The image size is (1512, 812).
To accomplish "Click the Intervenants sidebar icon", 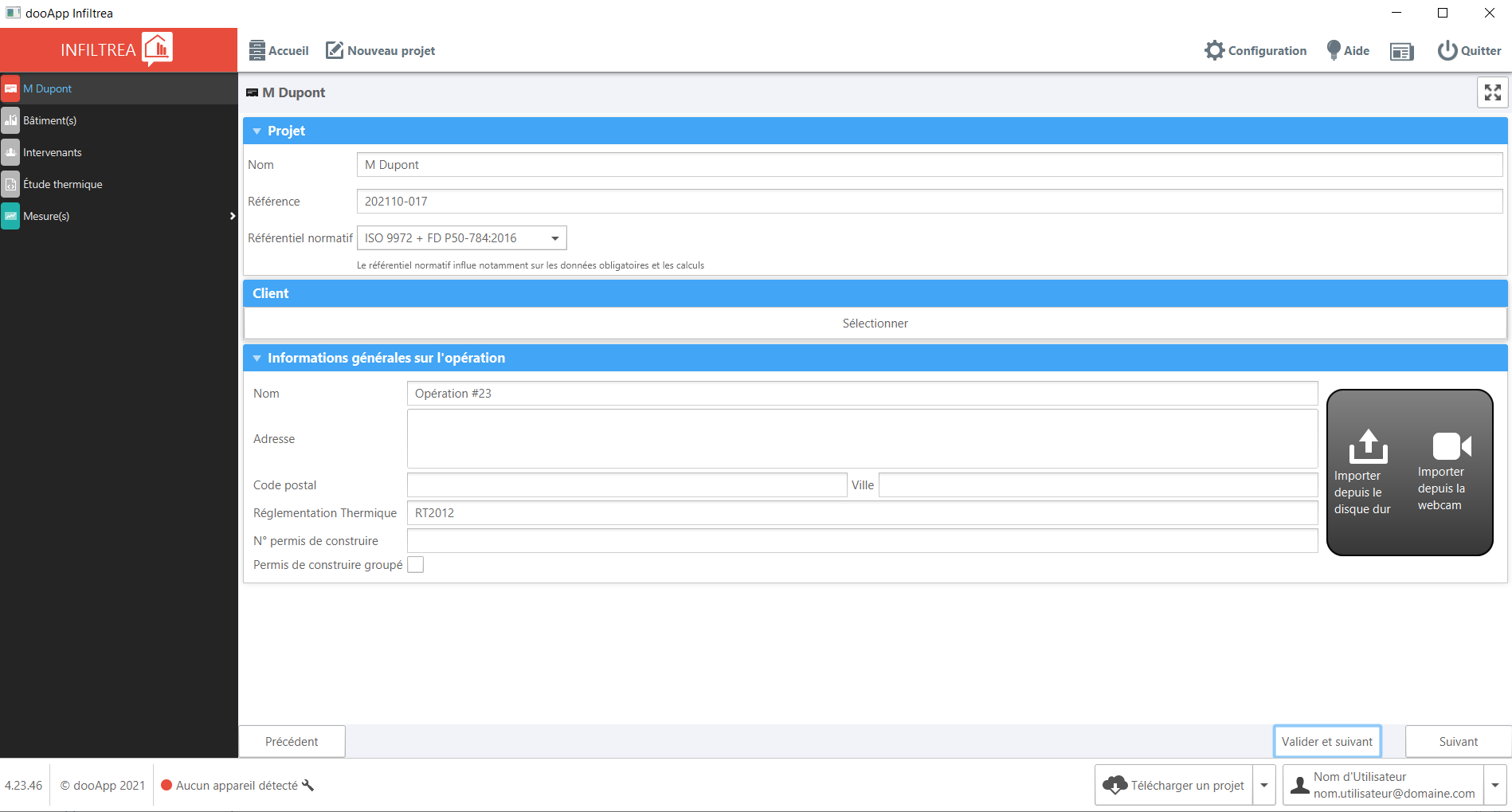I will tap(10, 152).
